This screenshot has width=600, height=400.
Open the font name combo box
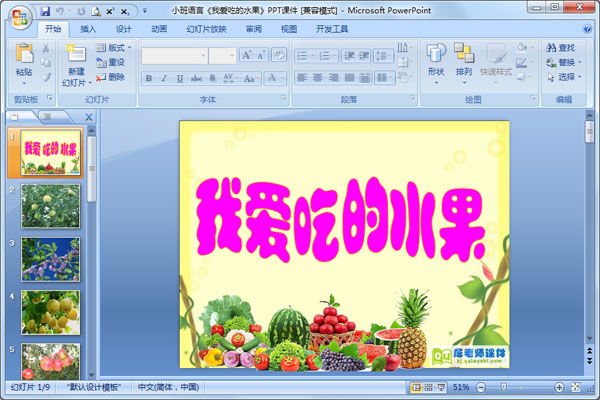click(174, 56)
